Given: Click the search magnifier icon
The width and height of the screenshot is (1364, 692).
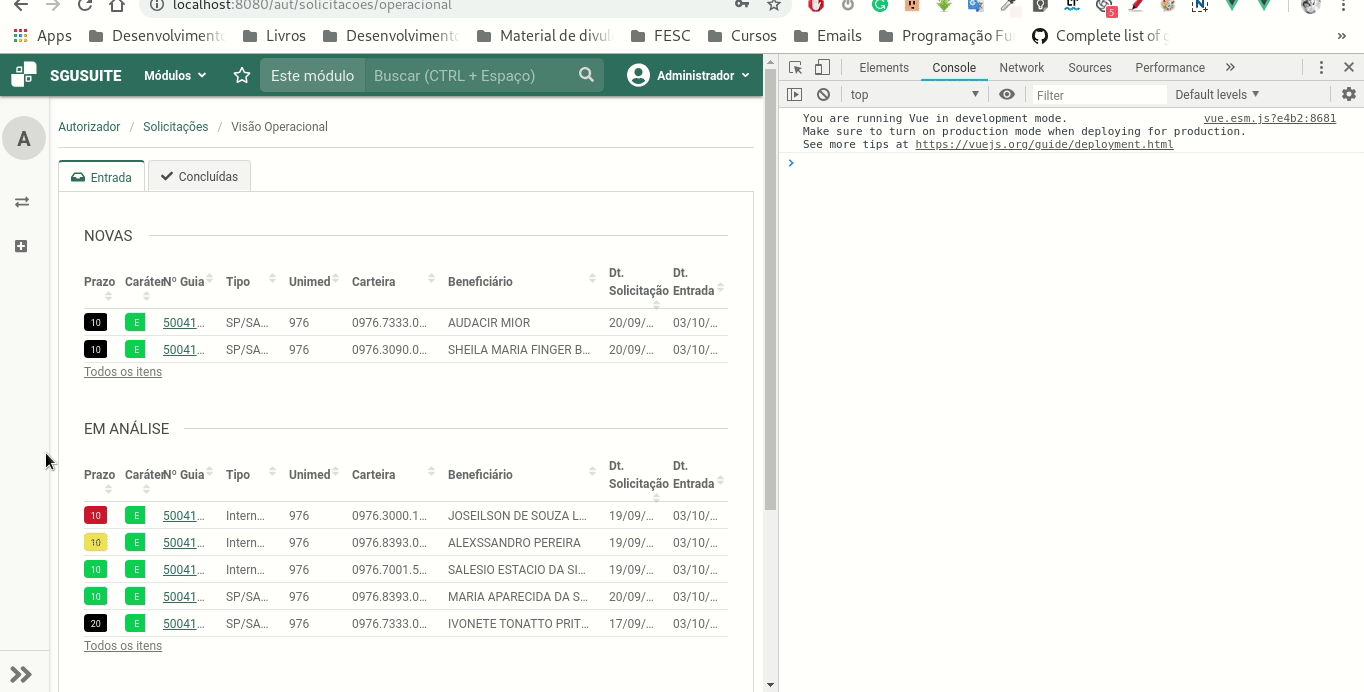Looking at the screenshot, I should (587, 75).
